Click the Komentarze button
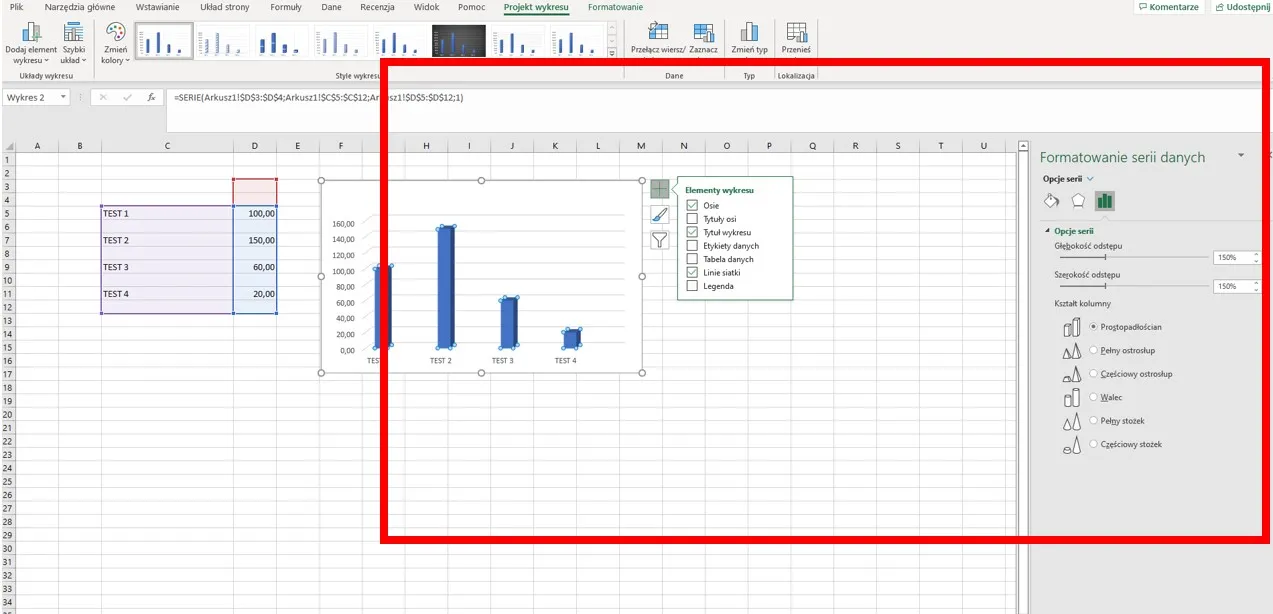The width and height of the screenshot is (1273, 614). [1168, 7]
